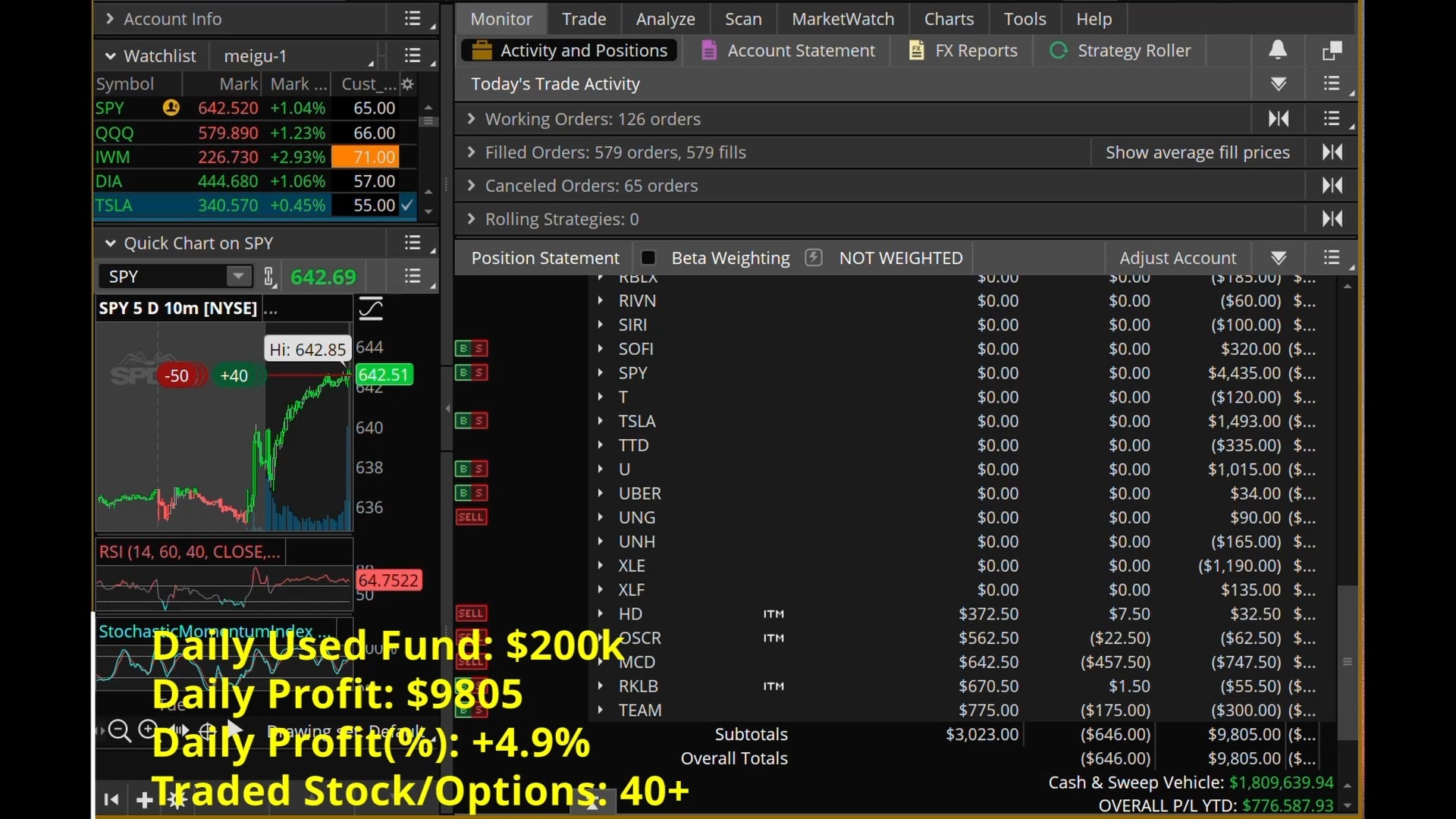The width and height of the screenshot is (1456, 819).
Task: Click collapse icon on Canceled Orders row
Action: tap(1332, 186)
